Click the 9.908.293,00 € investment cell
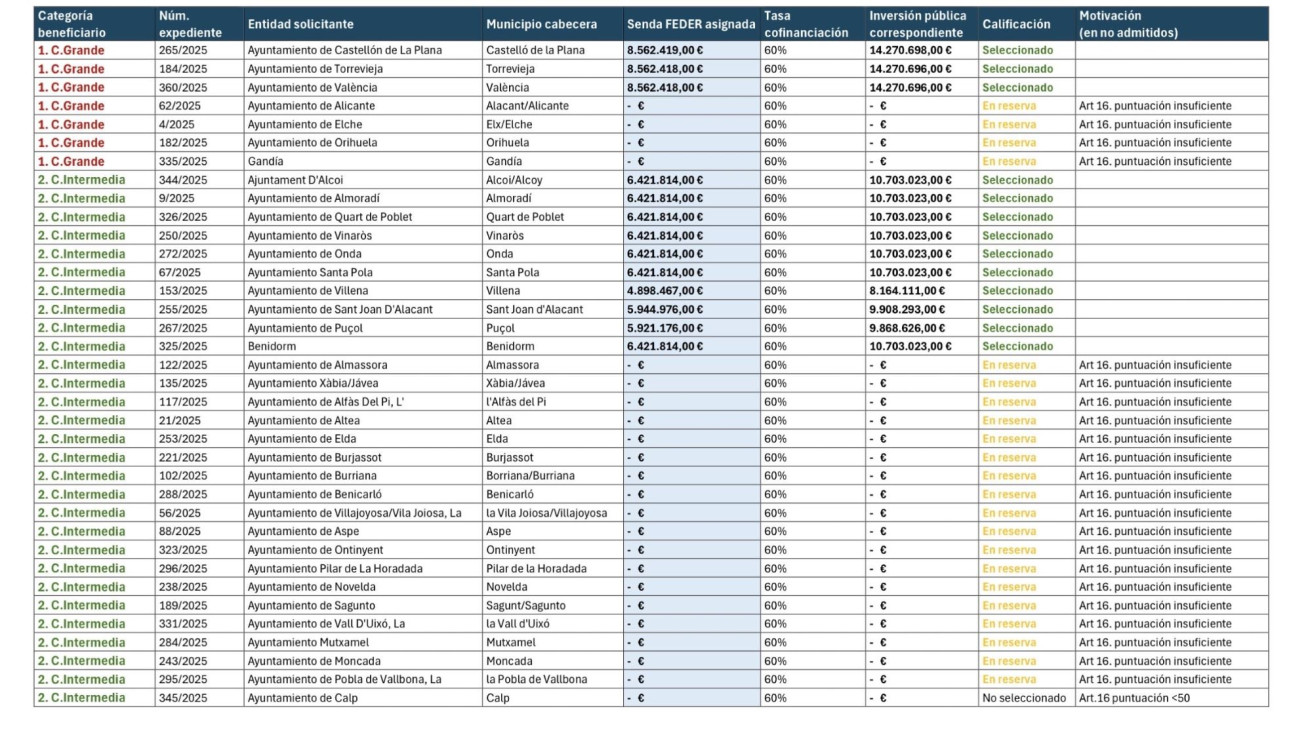The width and height of the screenshot is (1308, 735). [x=910, y=309]
